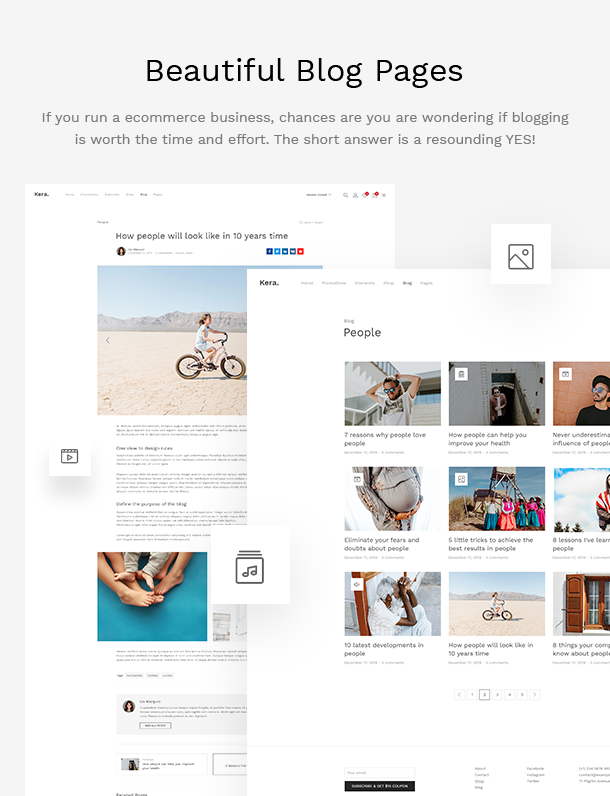Click SUBSCRIBE & GET COUPON button
Image resolution: width=610 pixels, height=796 pixels.
(x=380, y=786)
